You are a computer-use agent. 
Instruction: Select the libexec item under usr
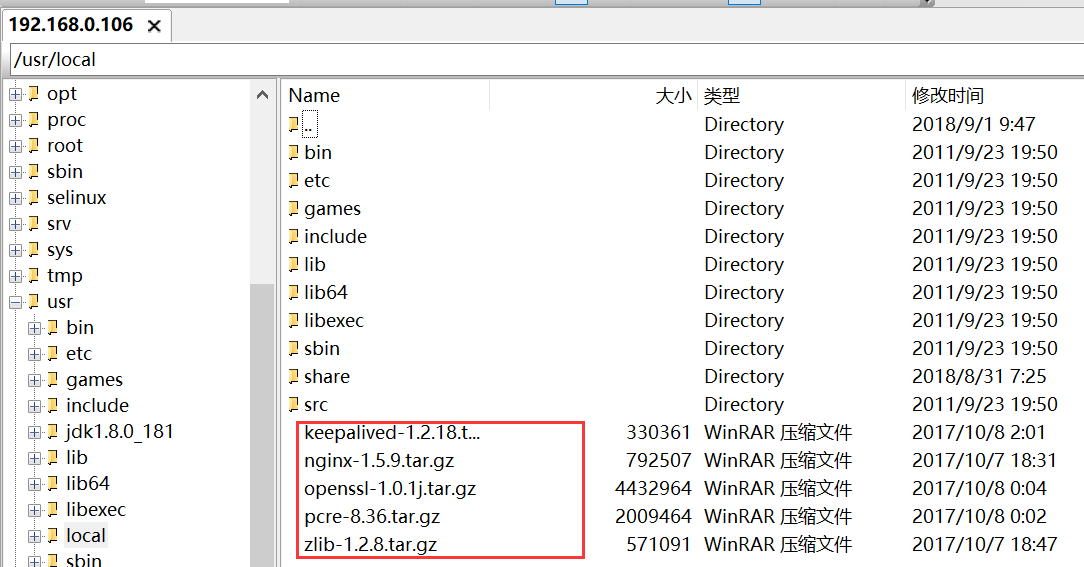pyautogui.click(x=96, y=510)
